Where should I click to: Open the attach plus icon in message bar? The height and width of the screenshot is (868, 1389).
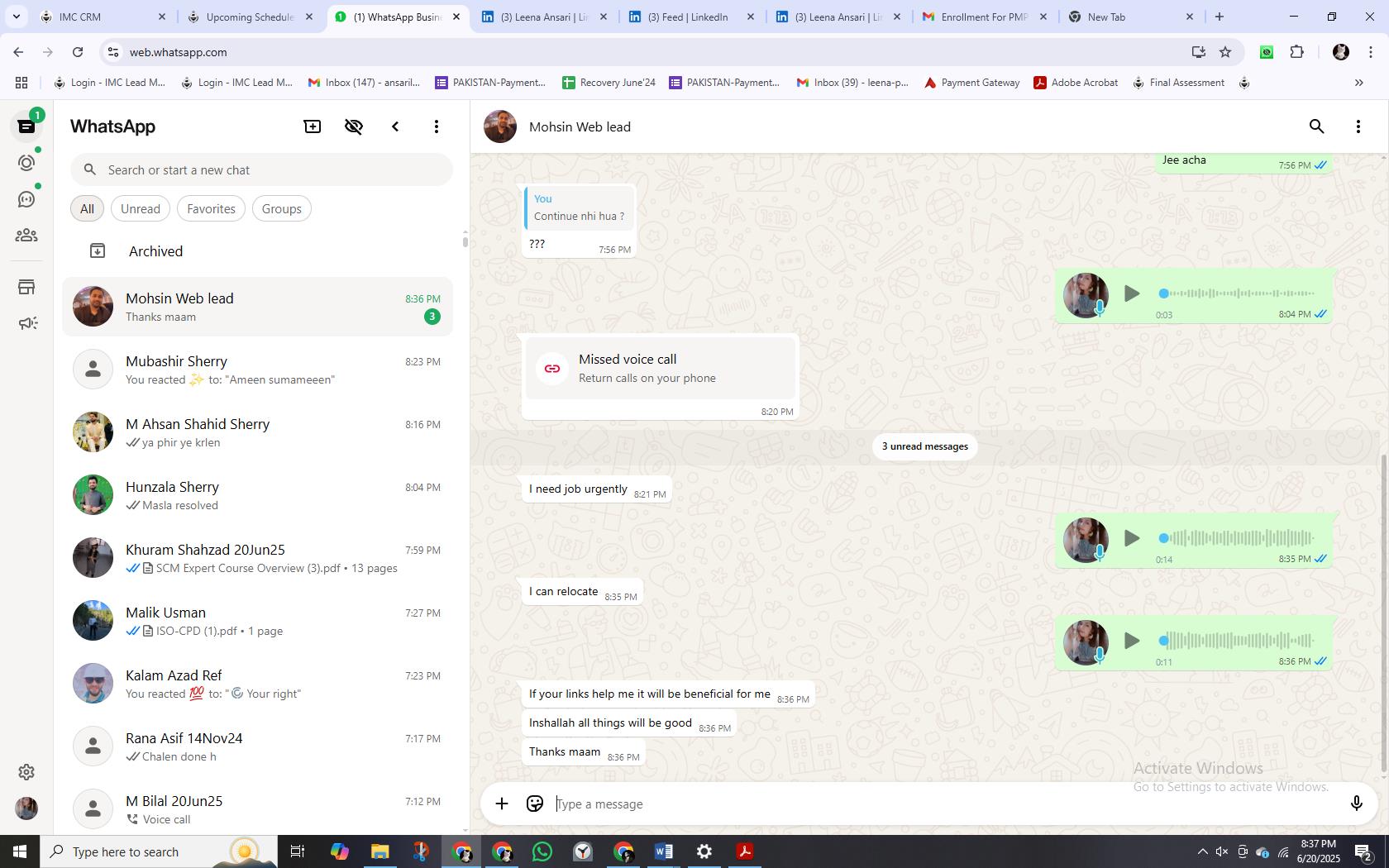click(x=502, y=804)
